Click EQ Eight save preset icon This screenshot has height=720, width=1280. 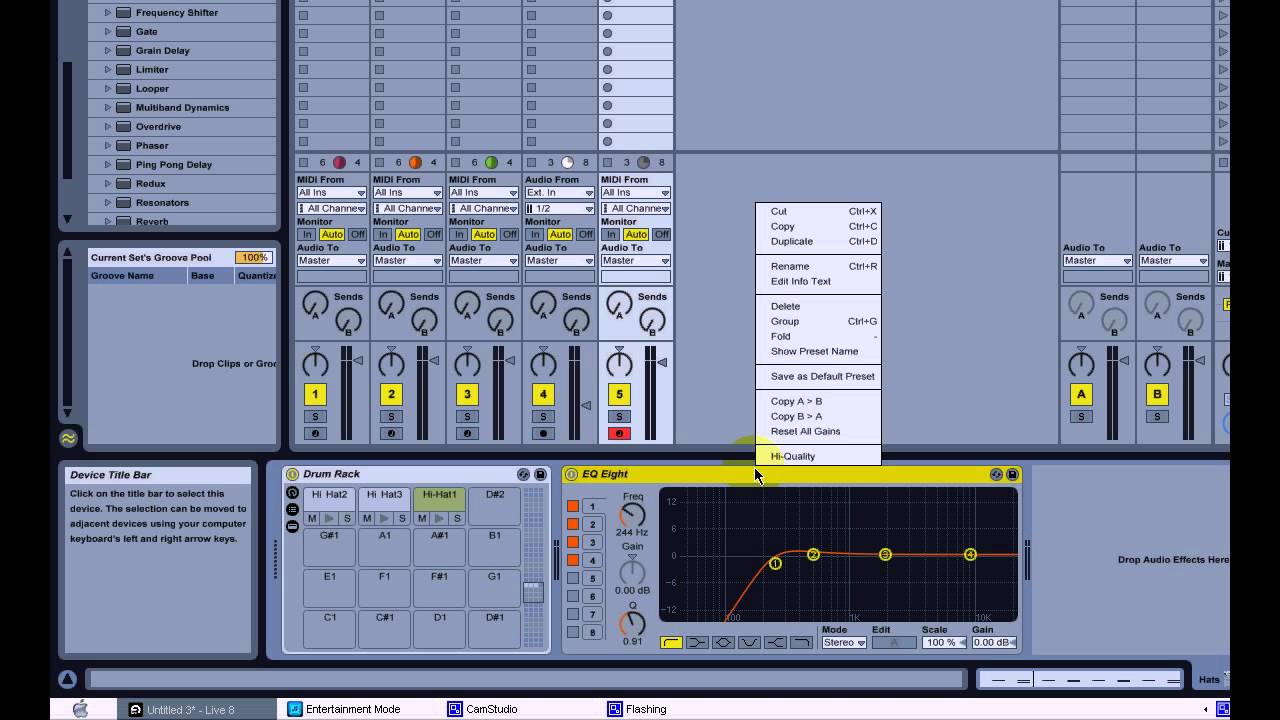(1012, 474)
